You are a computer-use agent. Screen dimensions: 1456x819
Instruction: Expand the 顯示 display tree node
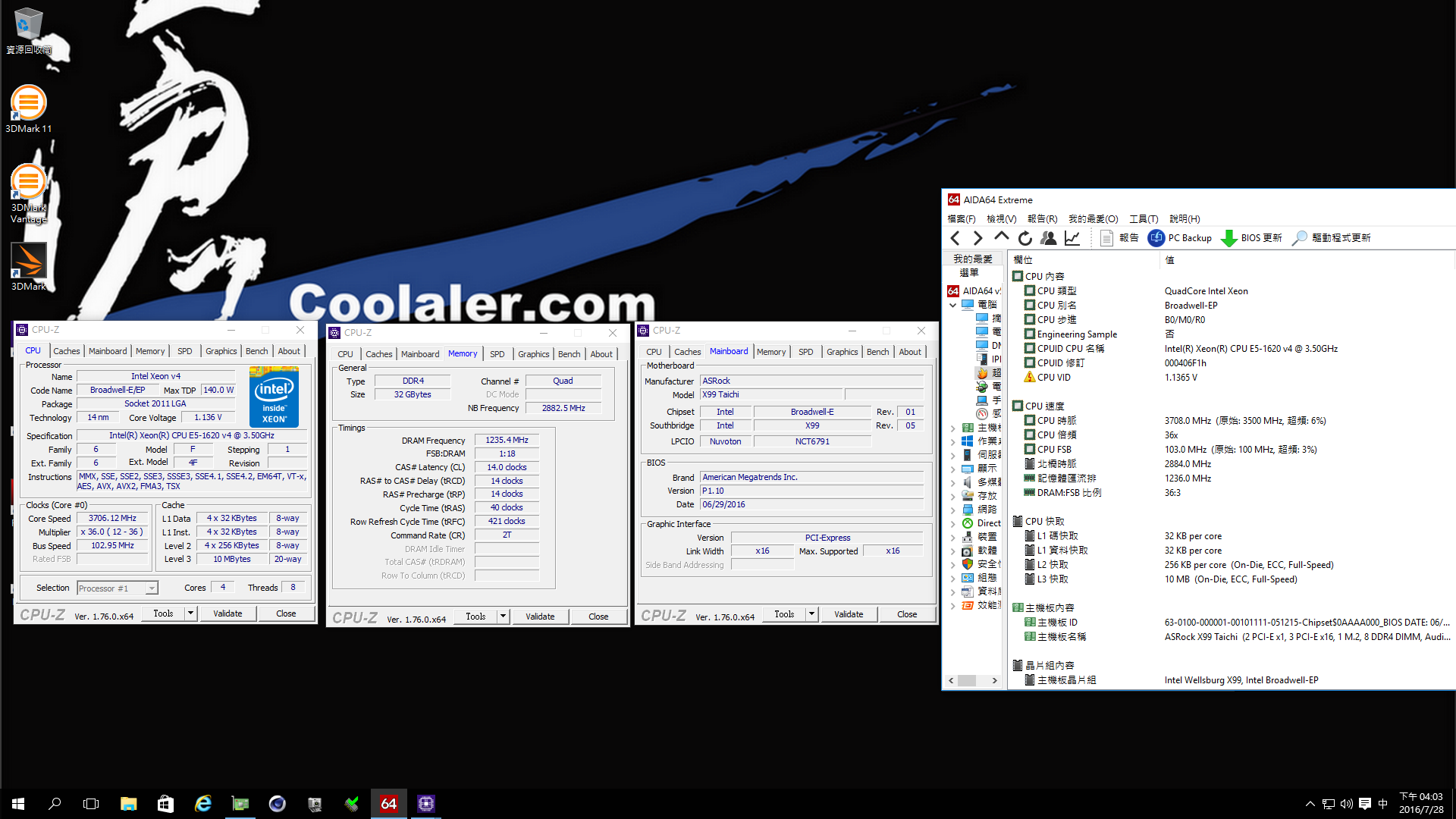[952, 469]
